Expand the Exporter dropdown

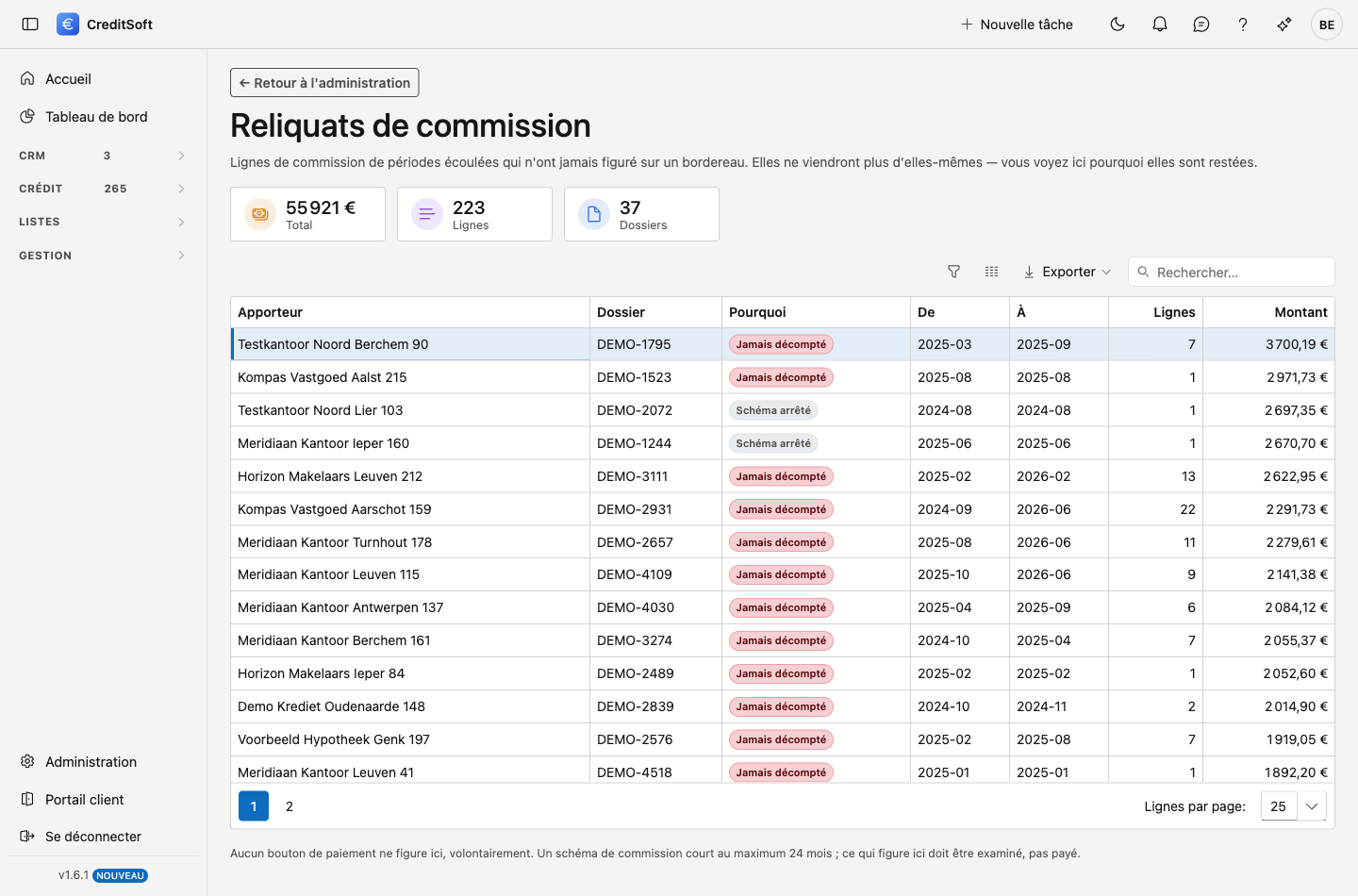coord(1068,272)
